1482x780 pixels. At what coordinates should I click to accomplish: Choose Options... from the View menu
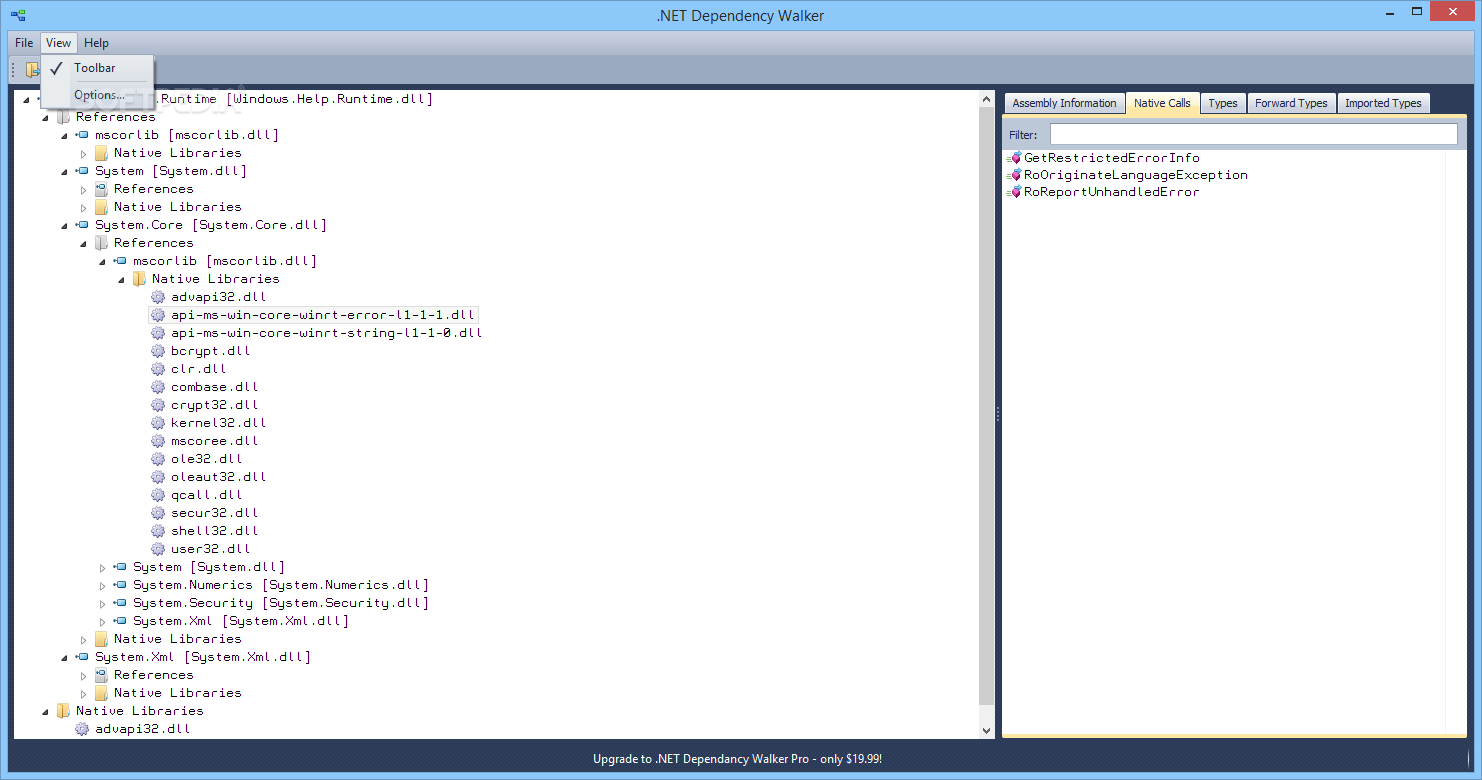98,95
